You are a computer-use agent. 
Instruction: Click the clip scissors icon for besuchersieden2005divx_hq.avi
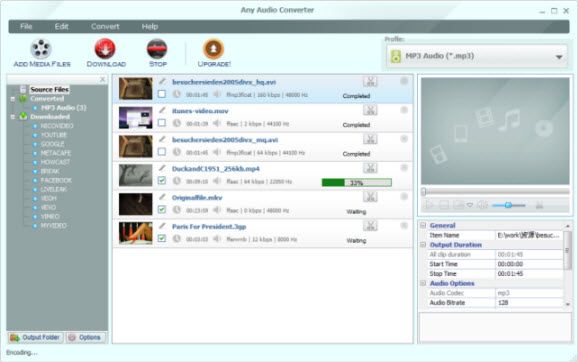(370, 81)
